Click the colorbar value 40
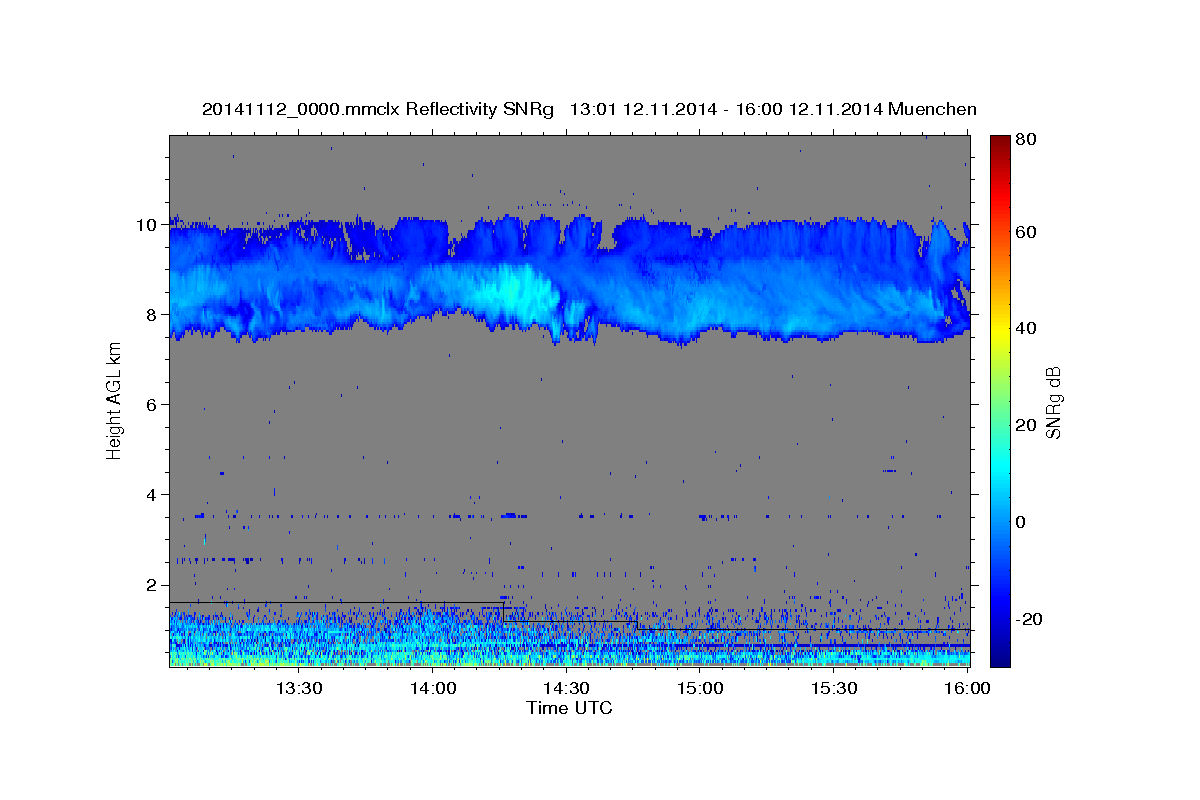 (1027, 328)
